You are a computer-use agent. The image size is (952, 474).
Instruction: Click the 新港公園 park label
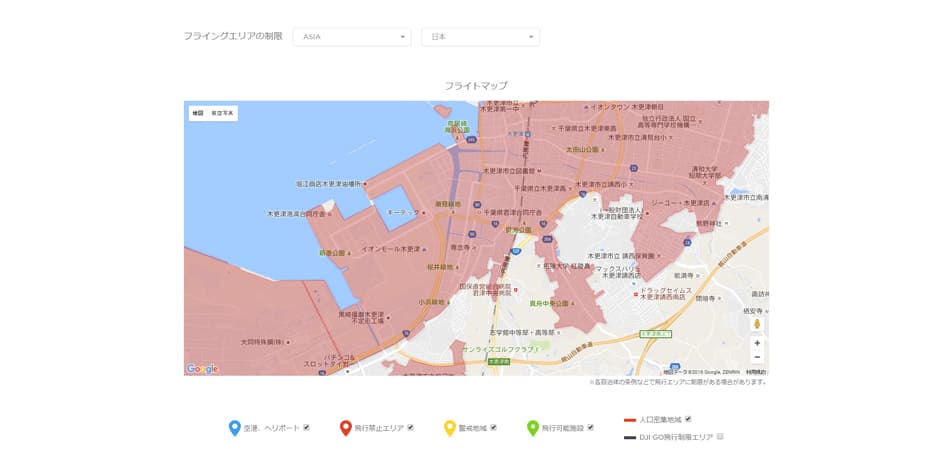point(332,252)
